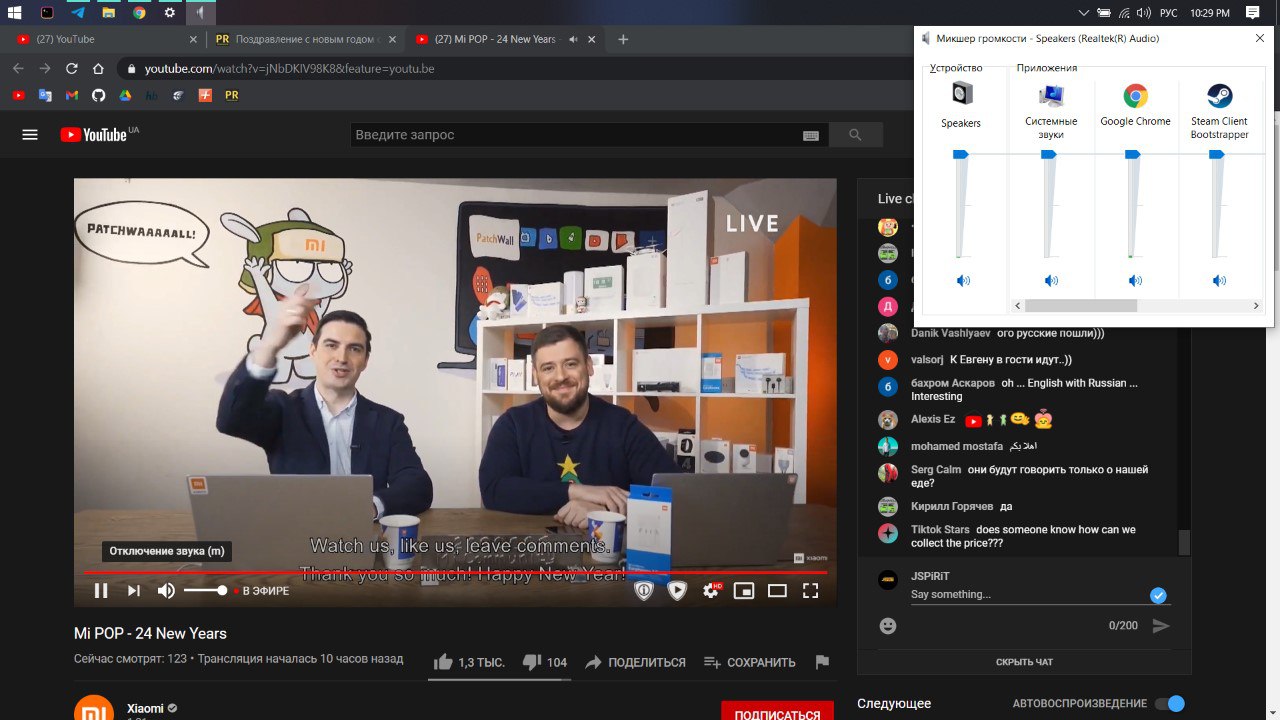Viewport: 1280px width, 720px height.
Task: Send the chat message arrow
Action: [1161, 626]
